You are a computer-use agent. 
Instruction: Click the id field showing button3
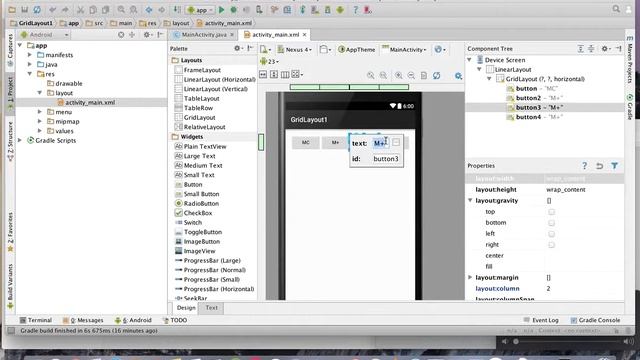(386, 159)
